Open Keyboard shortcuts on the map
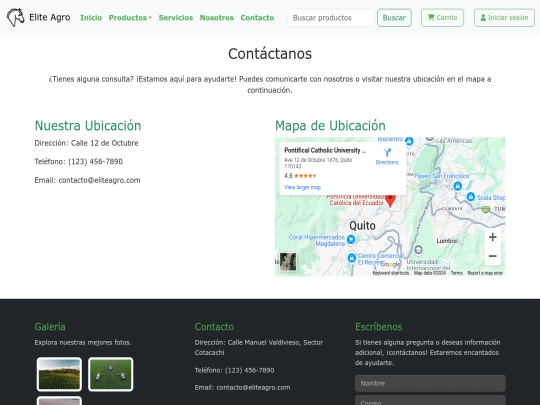This screenshot has height=405, width=540. 391,273
